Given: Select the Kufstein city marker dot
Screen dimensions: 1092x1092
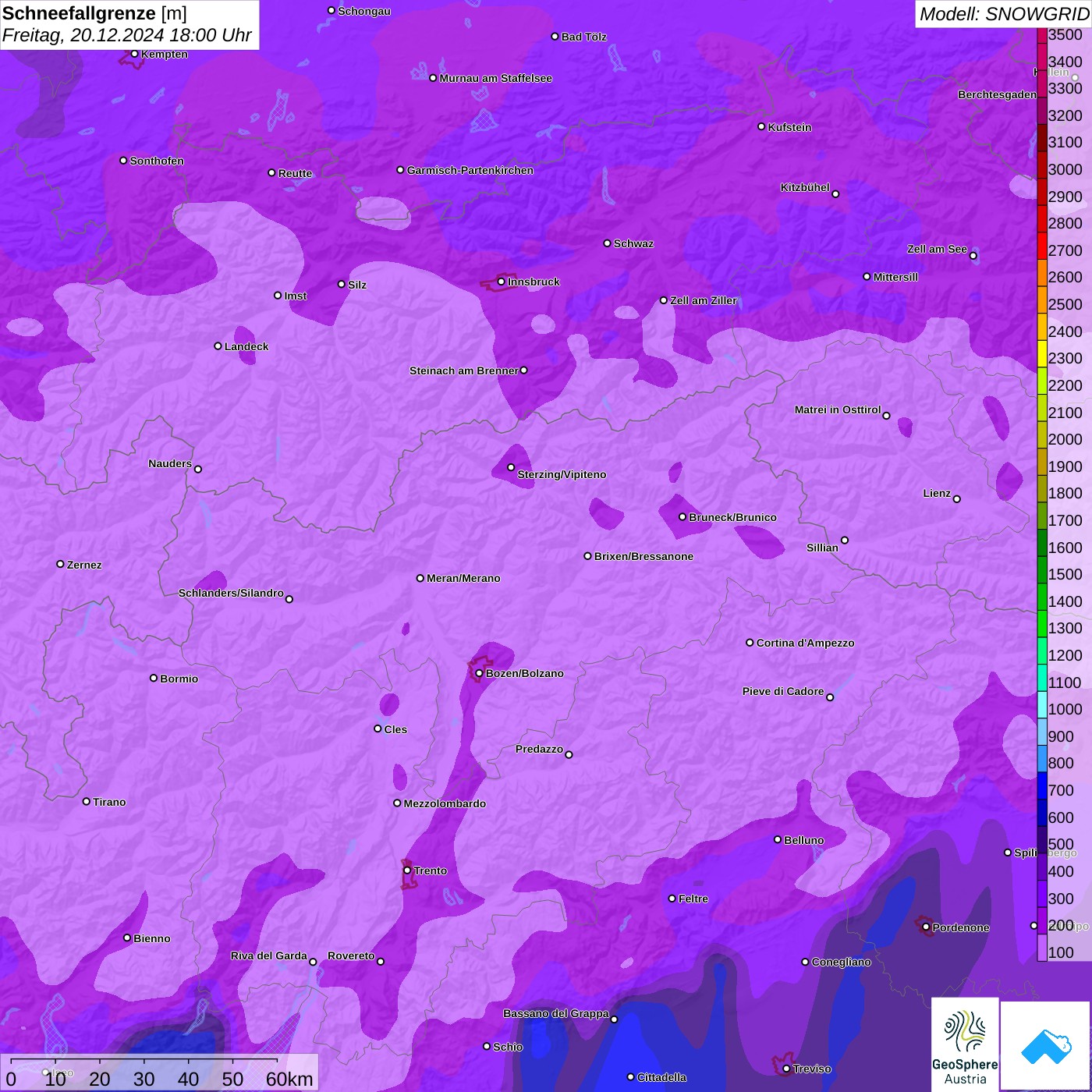Looking at the screenshot, I should coord(762,126).
